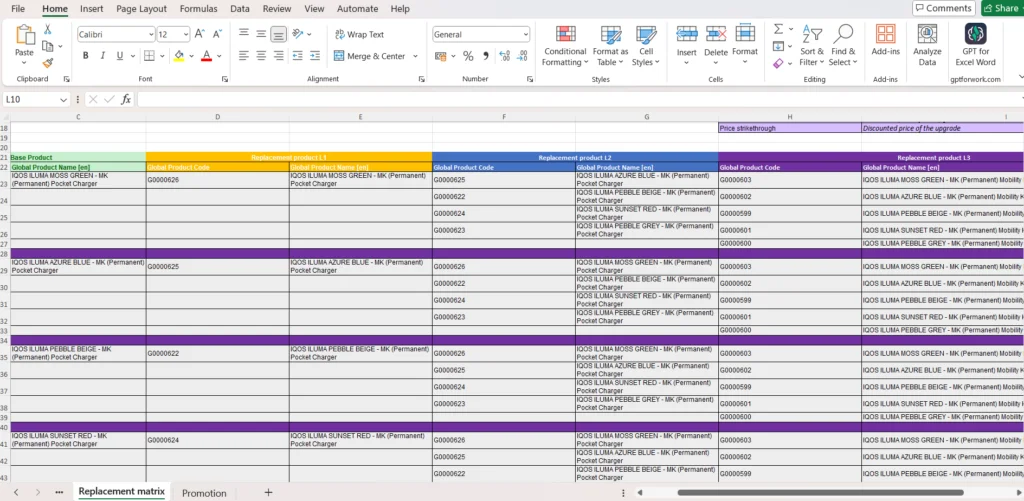Image resolution: width=1024 pixels, height=501 pixels.
Task: Open Find & Select
Action: [x=843, y=46]
